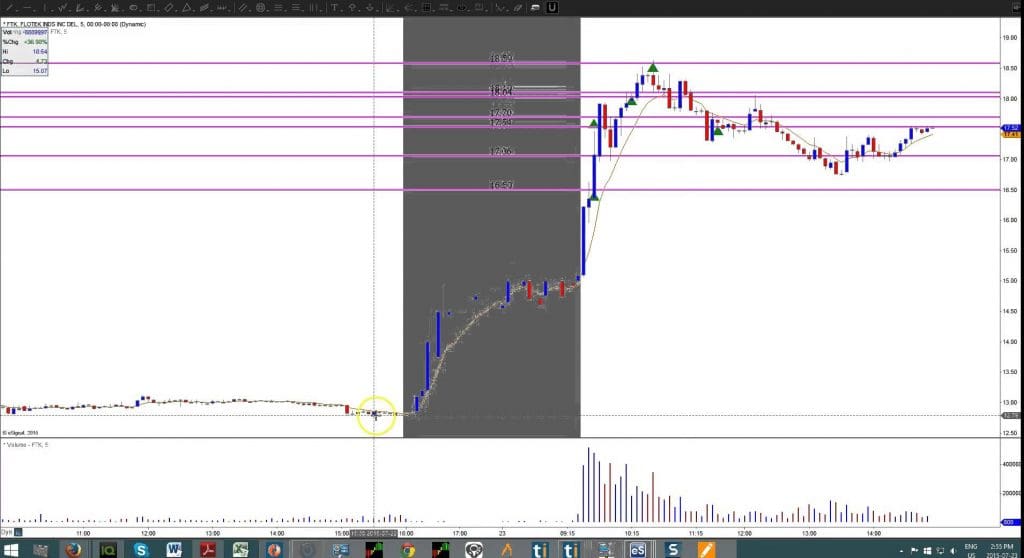Screen dimensions: 1024x558
Task: Open Skype from the taskbar
Action: tap(140, 550)
